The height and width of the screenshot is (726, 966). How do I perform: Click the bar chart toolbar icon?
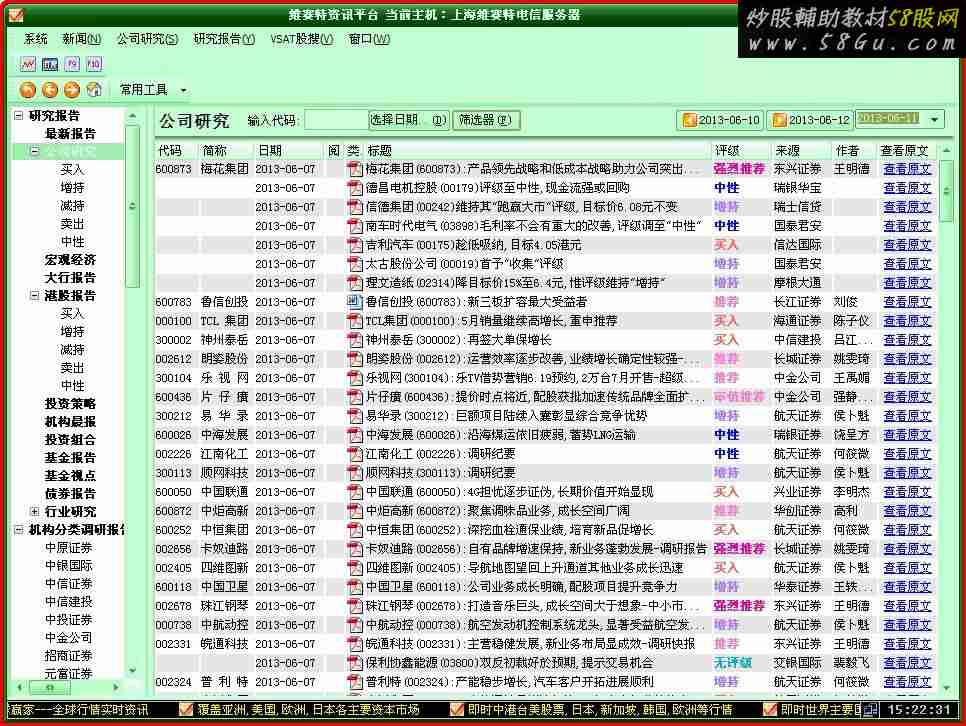click(50, 64)
